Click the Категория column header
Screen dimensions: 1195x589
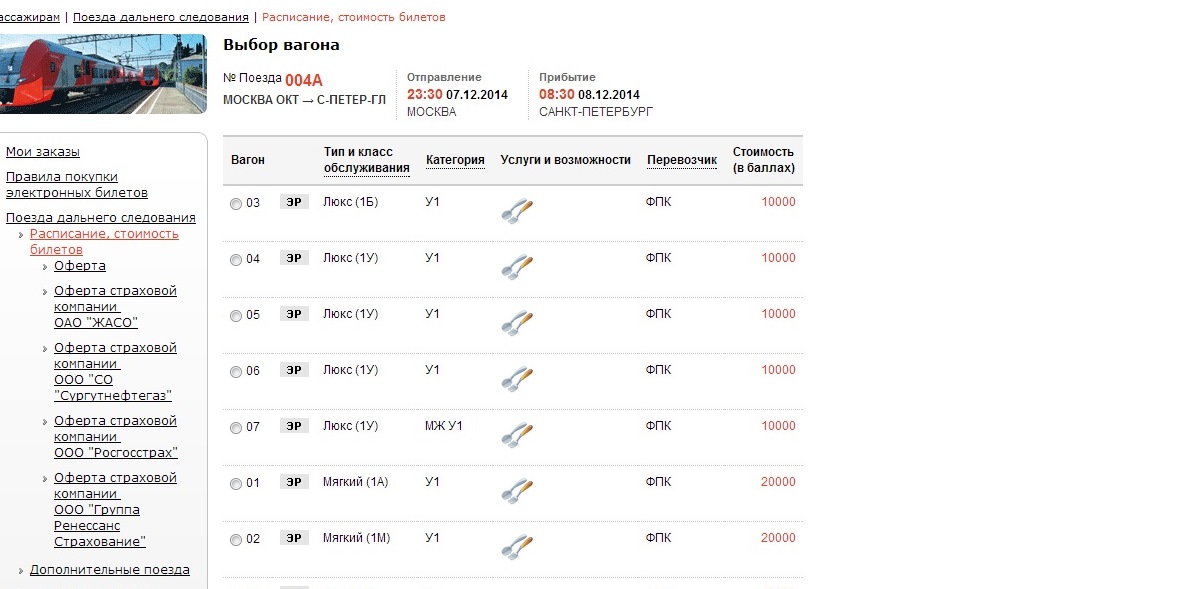[x=455, y=160]
